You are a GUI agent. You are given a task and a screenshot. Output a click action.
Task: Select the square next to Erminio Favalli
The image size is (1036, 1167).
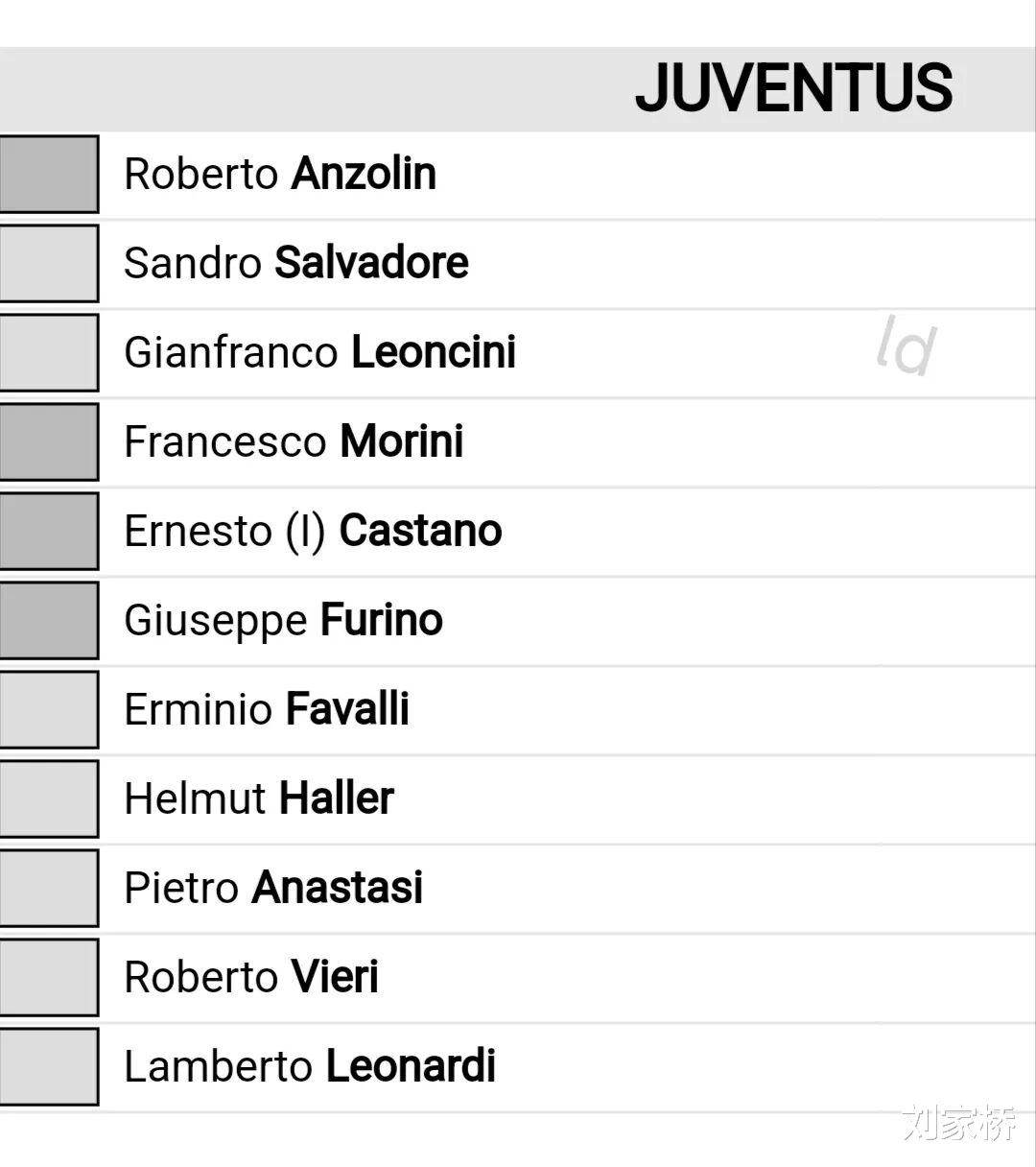[x=48, y=709]
